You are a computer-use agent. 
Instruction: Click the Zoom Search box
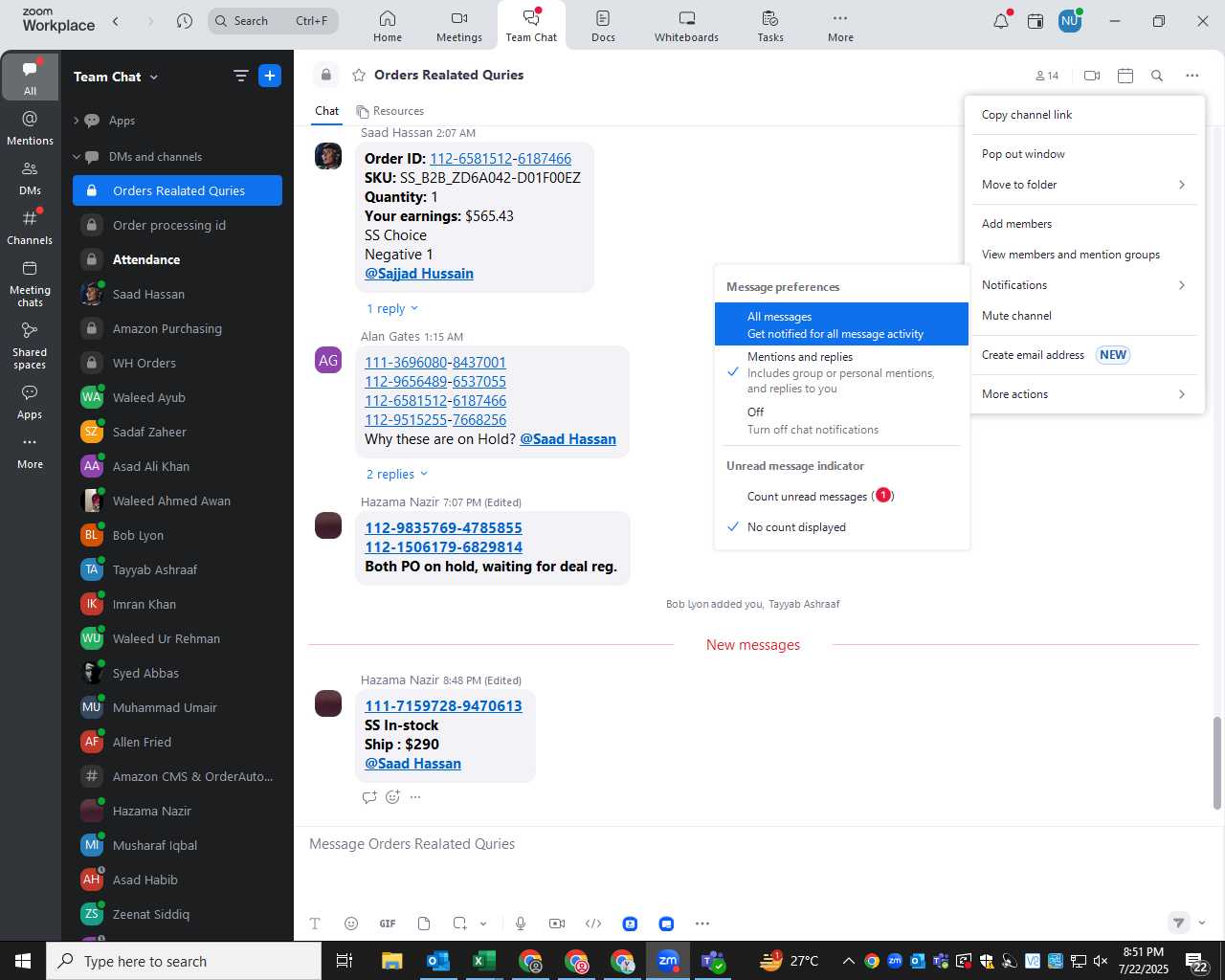tap(273, 21)
